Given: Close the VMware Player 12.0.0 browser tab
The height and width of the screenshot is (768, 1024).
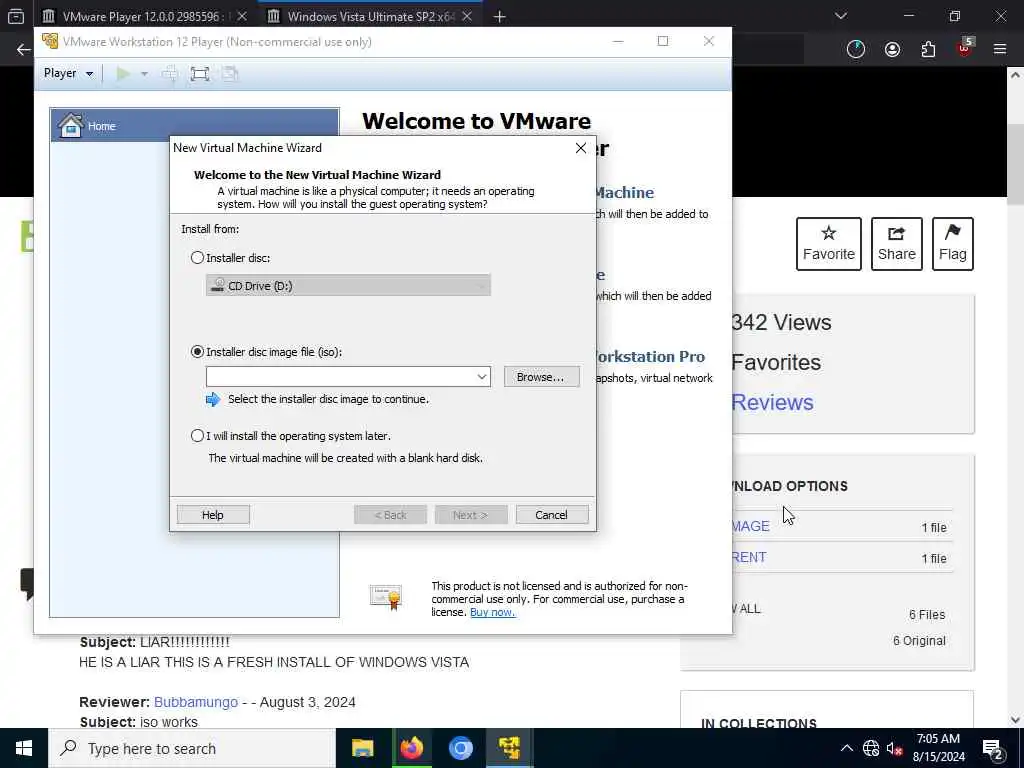Looking at the screenshot, I should point(242,16).
